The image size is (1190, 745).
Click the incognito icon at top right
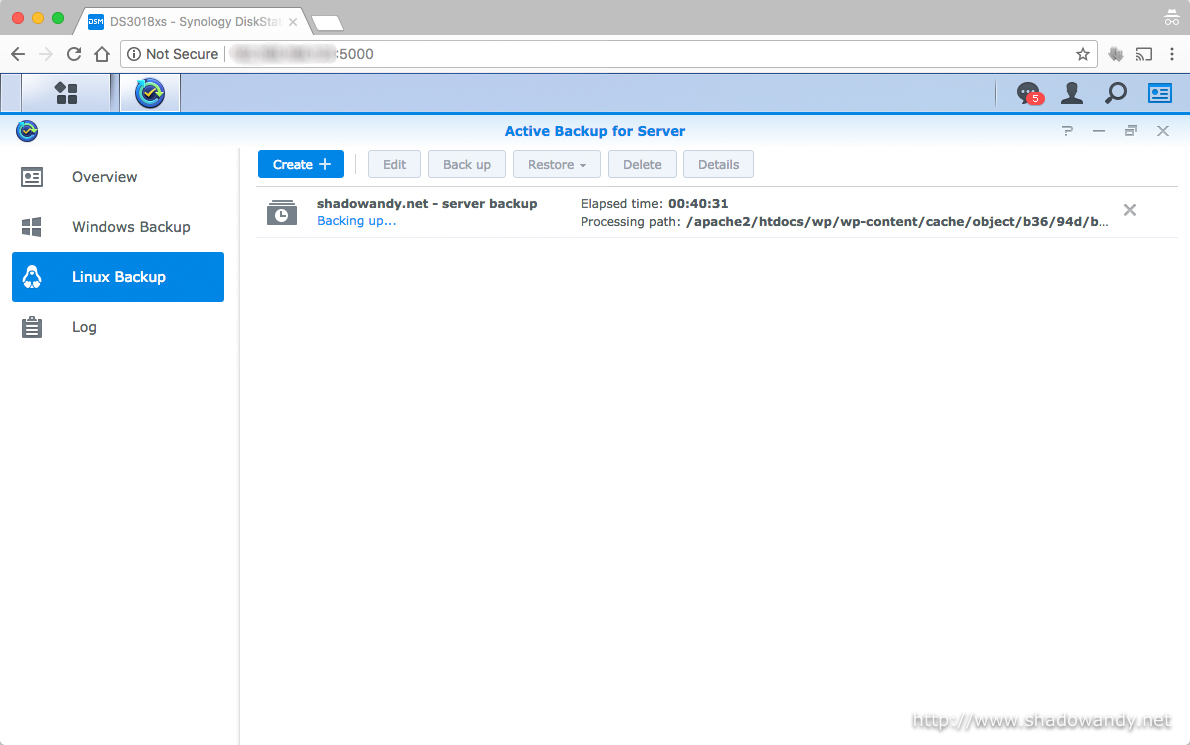point(1172,17)
